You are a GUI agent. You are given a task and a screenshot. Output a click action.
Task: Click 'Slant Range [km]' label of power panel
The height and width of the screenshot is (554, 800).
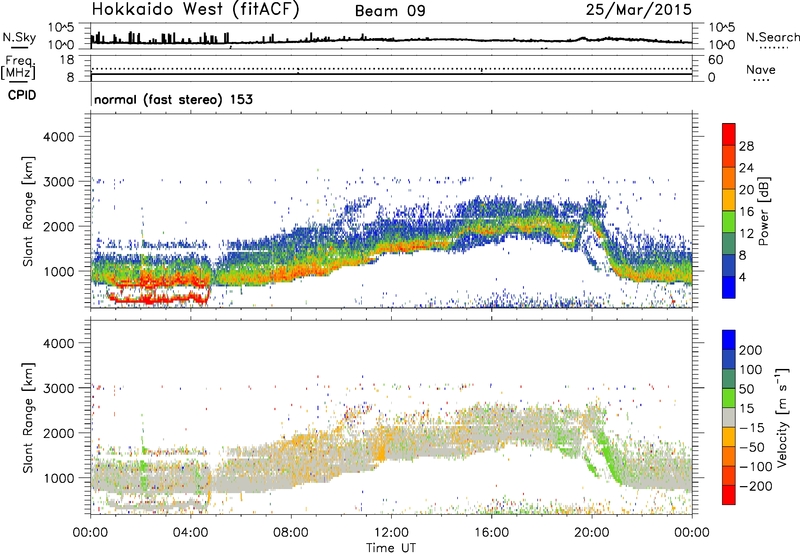coord(29,211)
